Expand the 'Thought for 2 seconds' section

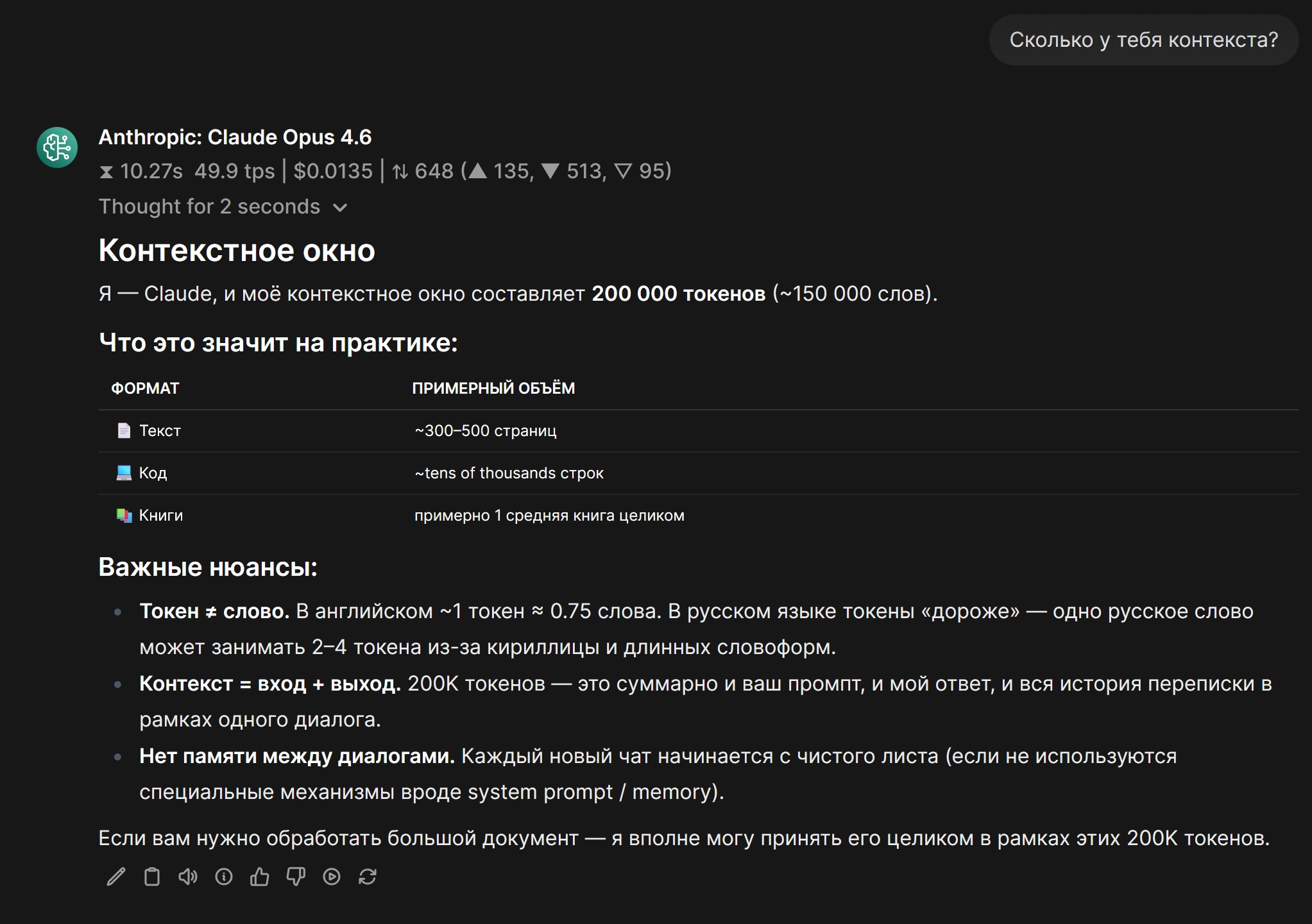pos(223,206)
